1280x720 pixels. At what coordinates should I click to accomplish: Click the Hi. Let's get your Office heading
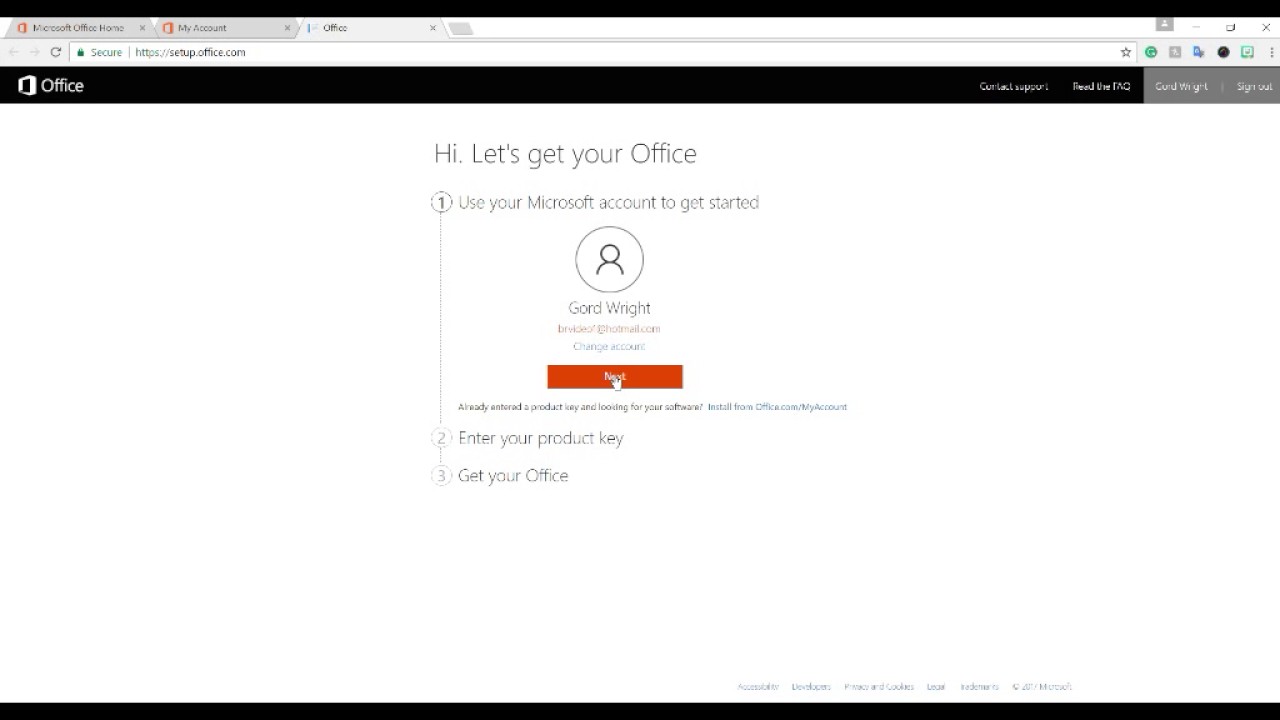click(565, 153)
